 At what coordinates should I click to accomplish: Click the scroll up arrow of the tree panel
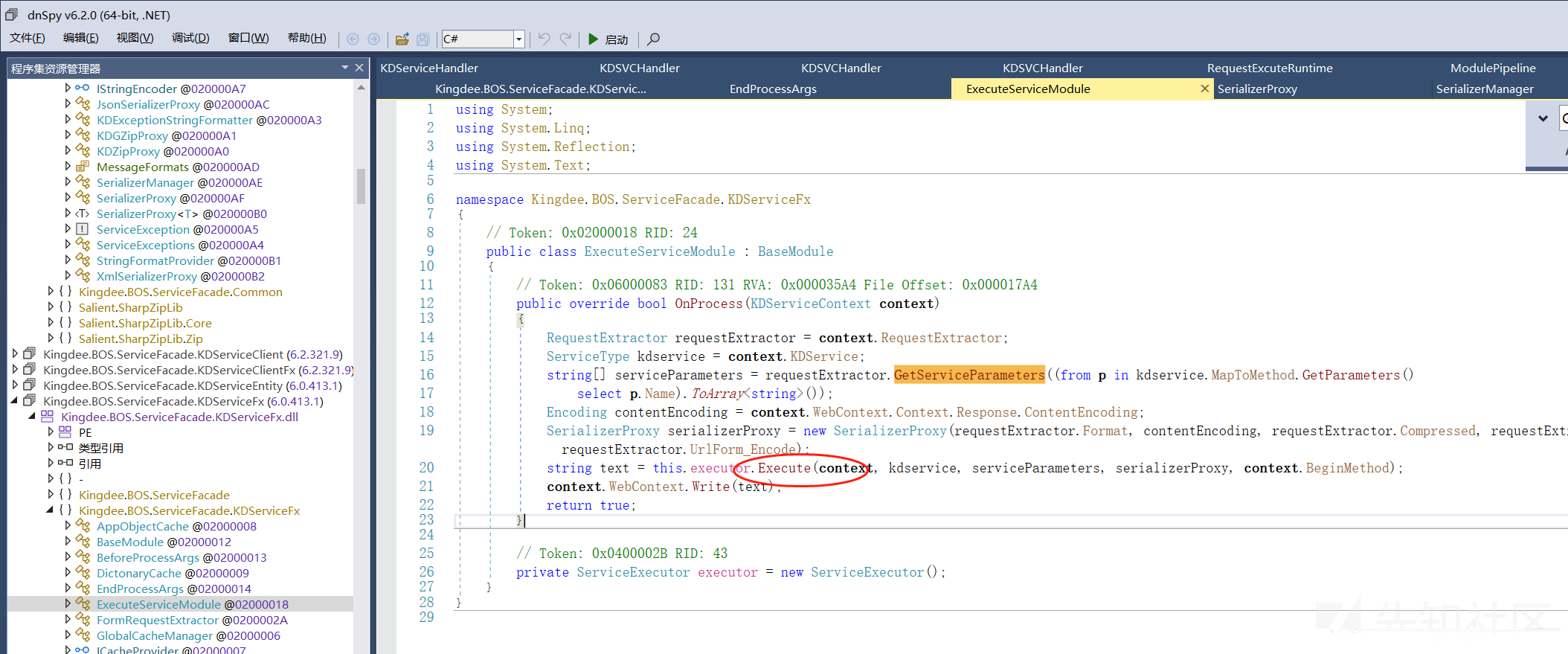[x=361, y=87]
